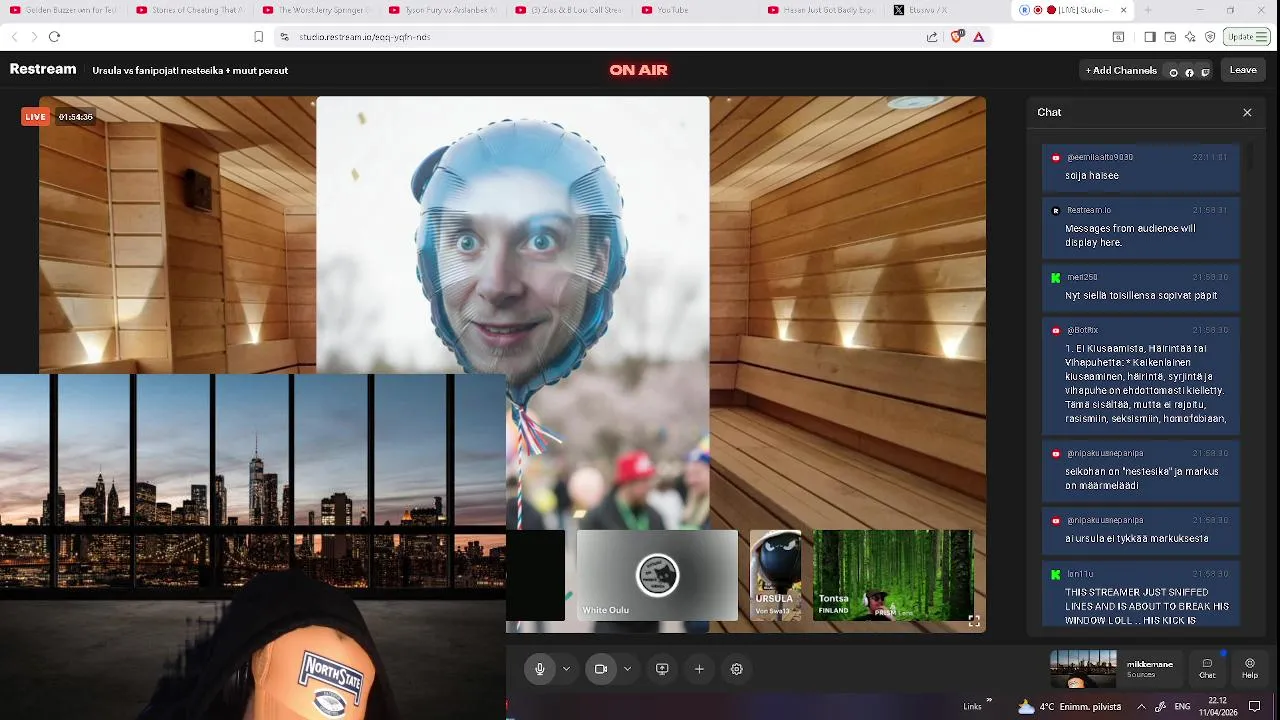
Task: Click the Update menu button
Action: [1248, 37]
